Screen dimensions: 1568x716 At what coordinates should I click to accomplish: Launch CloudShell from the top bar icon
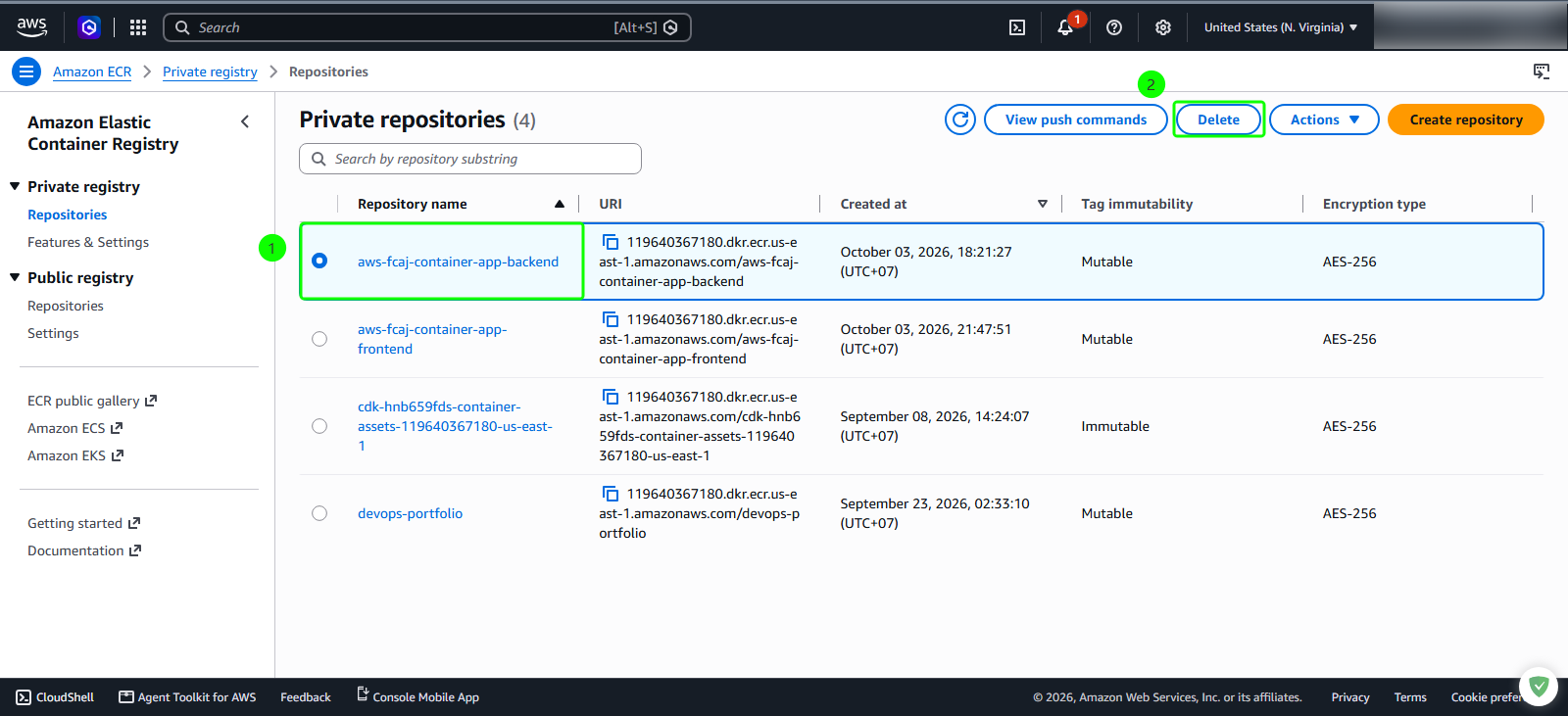[1017, 27]
